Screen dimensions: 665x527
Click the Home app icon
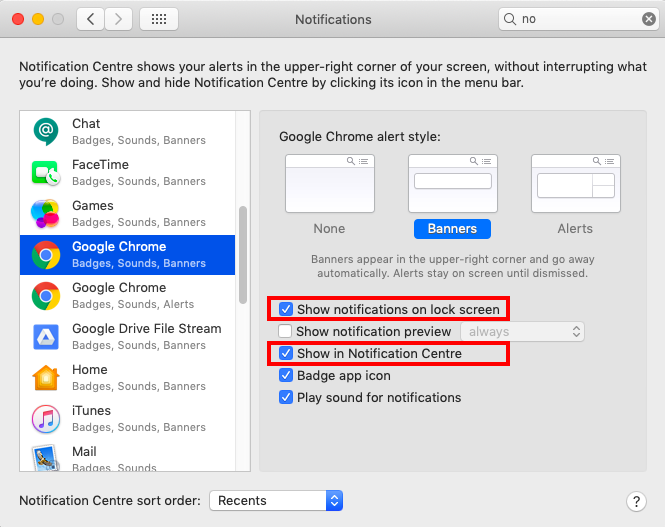(x=46, y=377)
